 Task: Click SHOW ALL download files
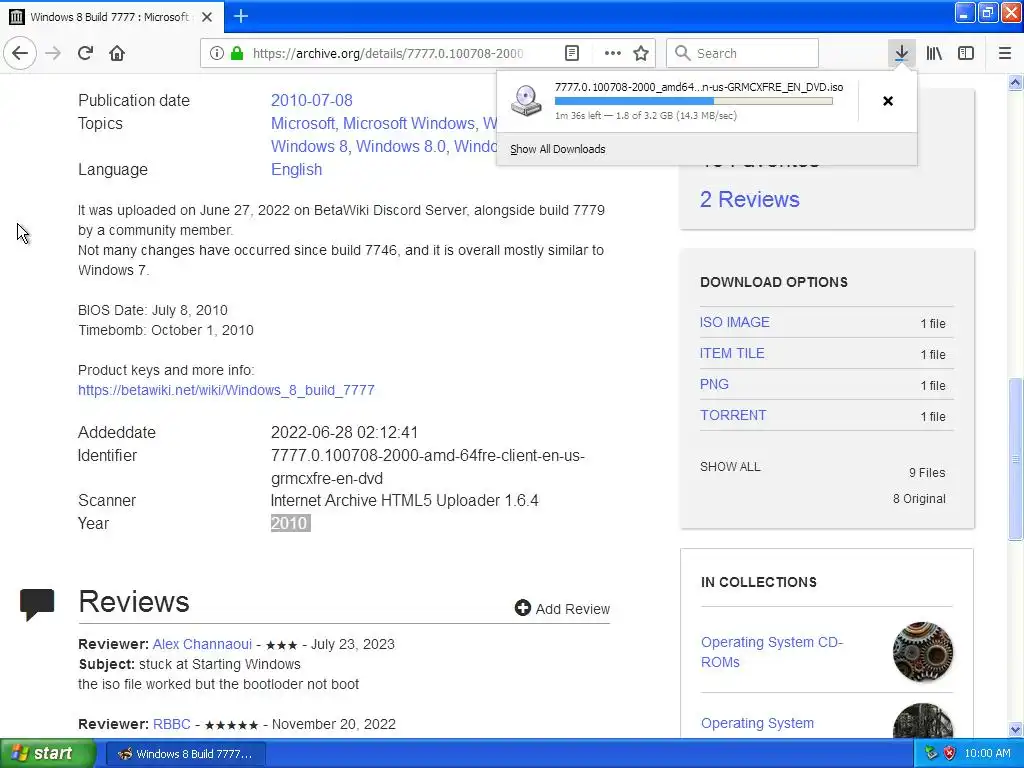pyautogui.click(x=730, y=467)
